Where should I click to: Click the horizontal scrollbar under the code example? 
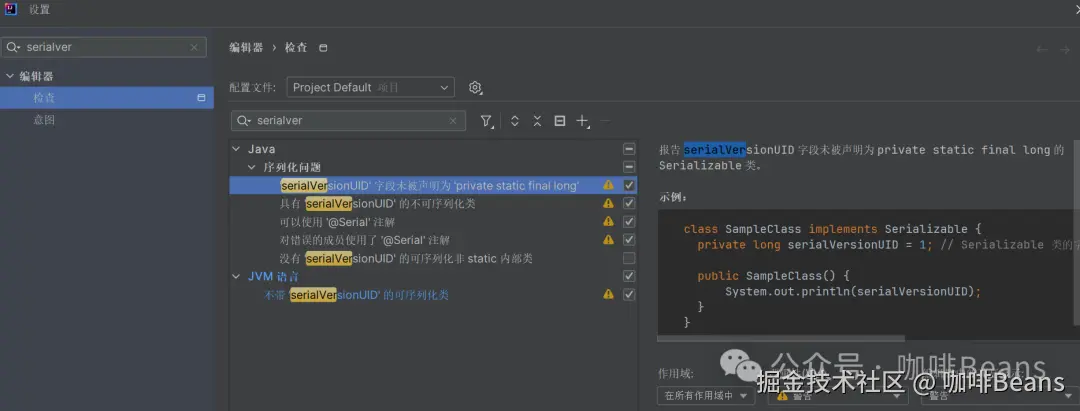[x=781, y=338]
